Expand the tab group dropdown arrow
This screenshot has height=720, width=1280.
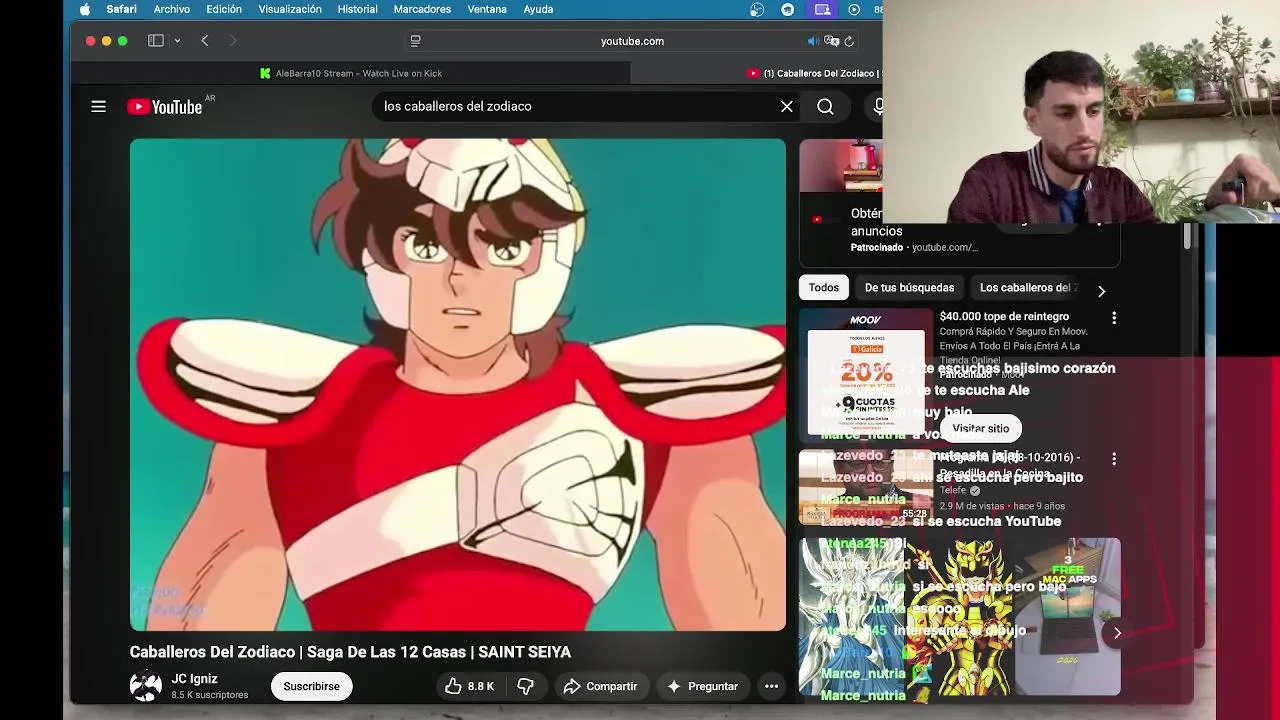(177, 41)
